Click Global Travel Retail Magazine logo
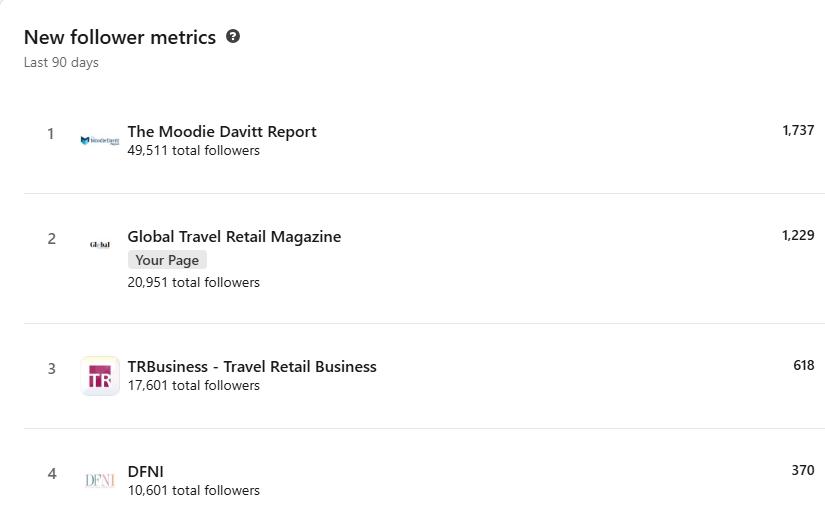This screenshot has height=531, width=825. [x=99, y=244]
